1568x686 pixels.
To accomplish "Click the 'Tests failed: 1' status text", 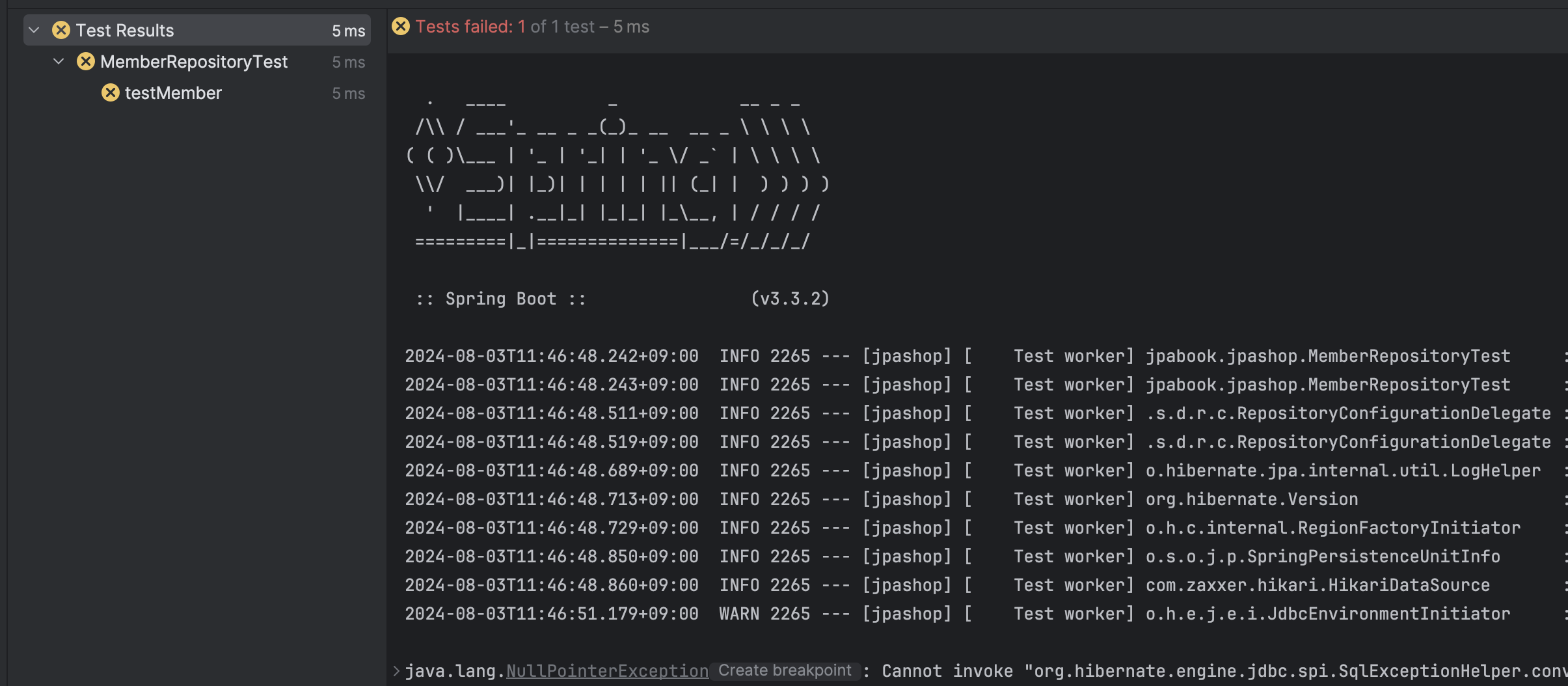I will [x=470, y=27].
